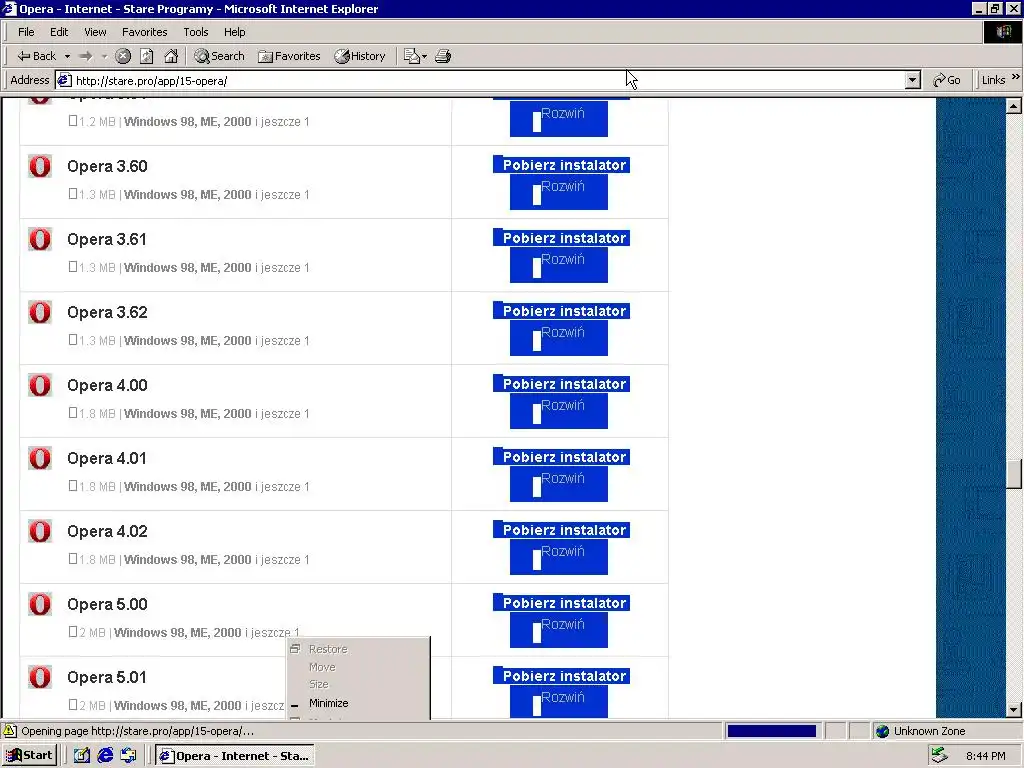This screenshot has height=768, width=1024.
Task: Open the Favorites menu in menu bar
Action: point(144,32)
